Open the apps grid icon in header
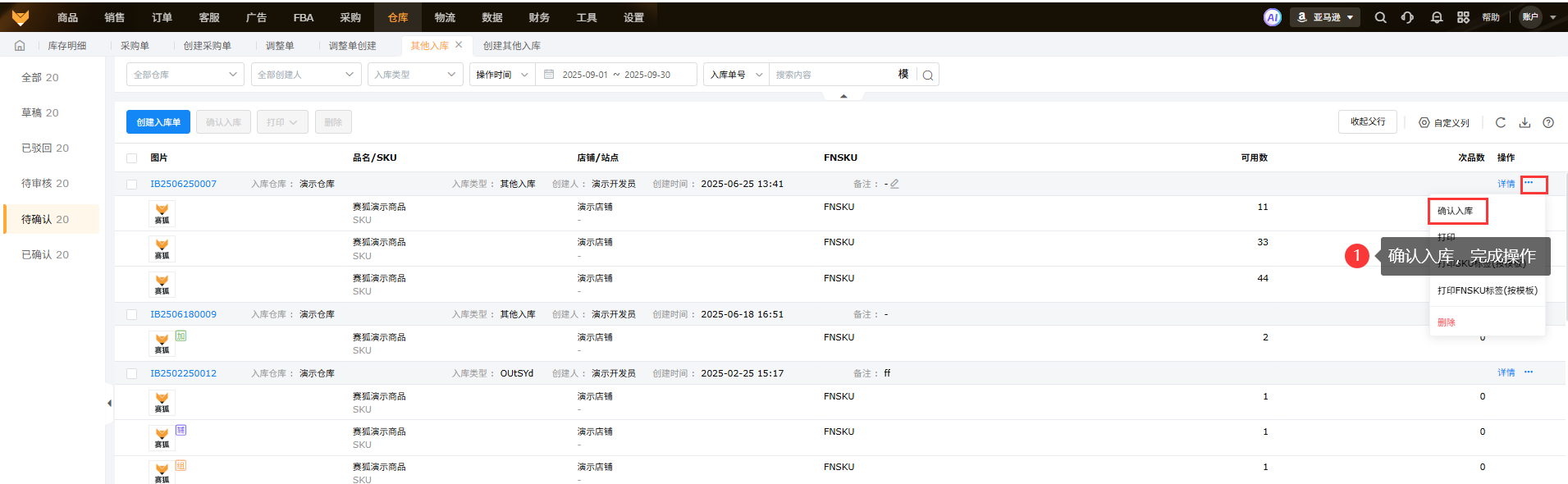 tap(1463, 17)
